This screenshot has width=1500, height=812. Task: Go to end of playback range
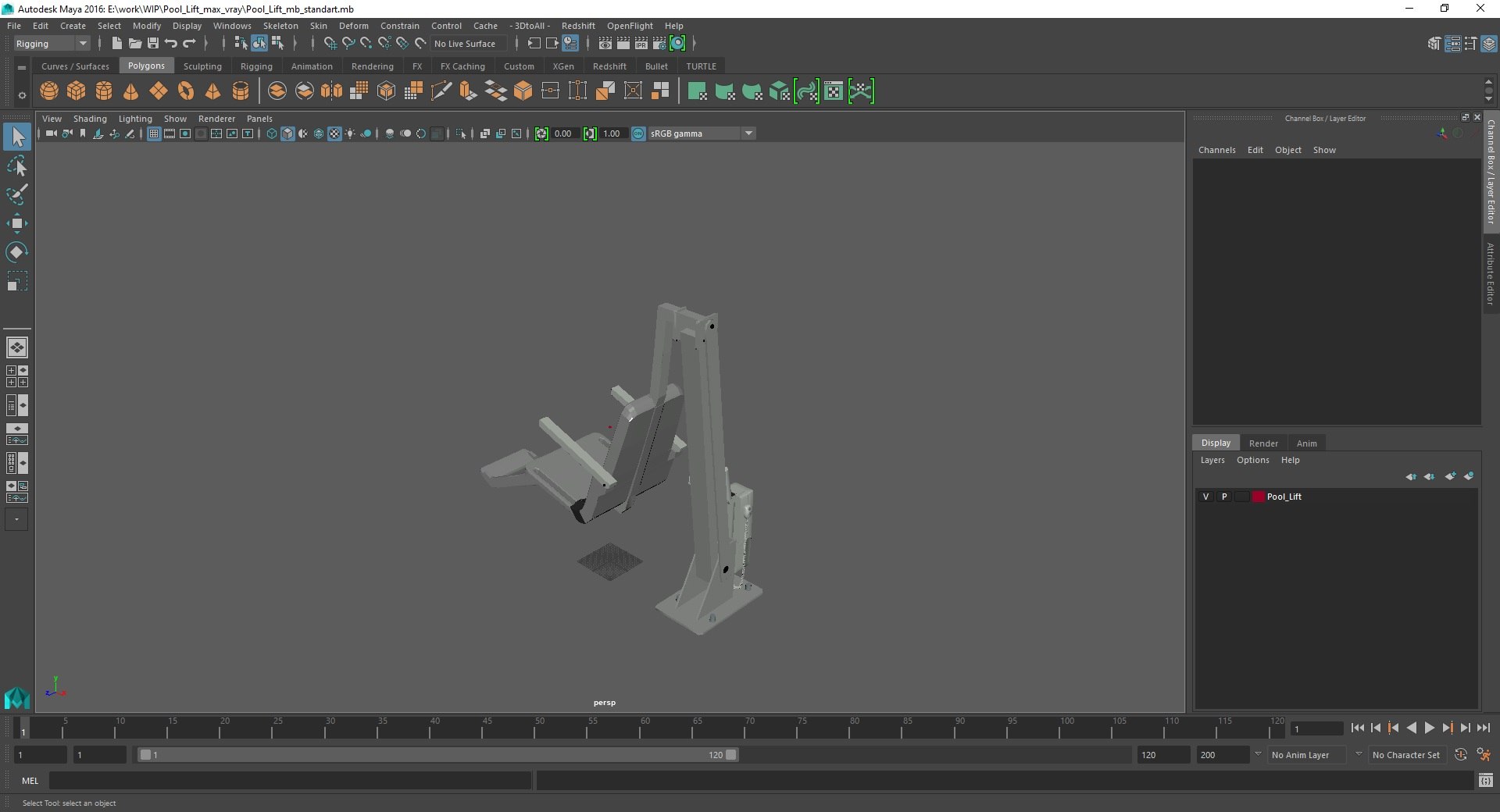(x=1483, y=728)
